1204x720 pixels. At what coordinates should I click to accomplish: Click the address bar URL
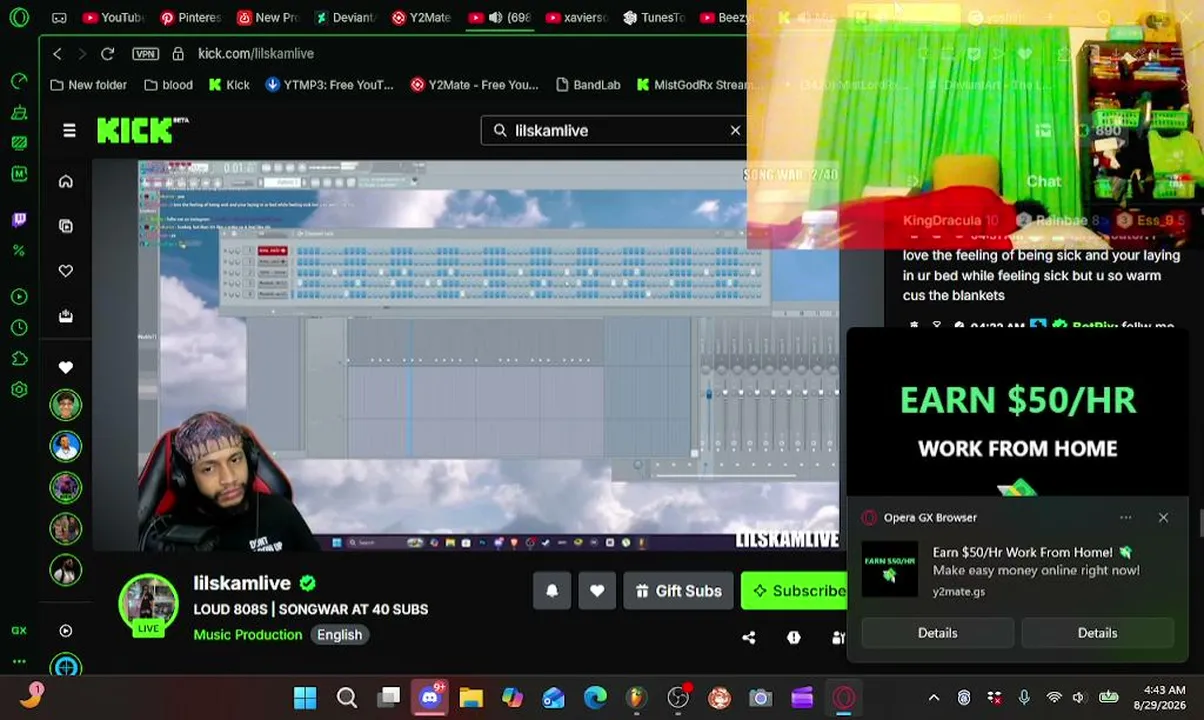(256, 53)
